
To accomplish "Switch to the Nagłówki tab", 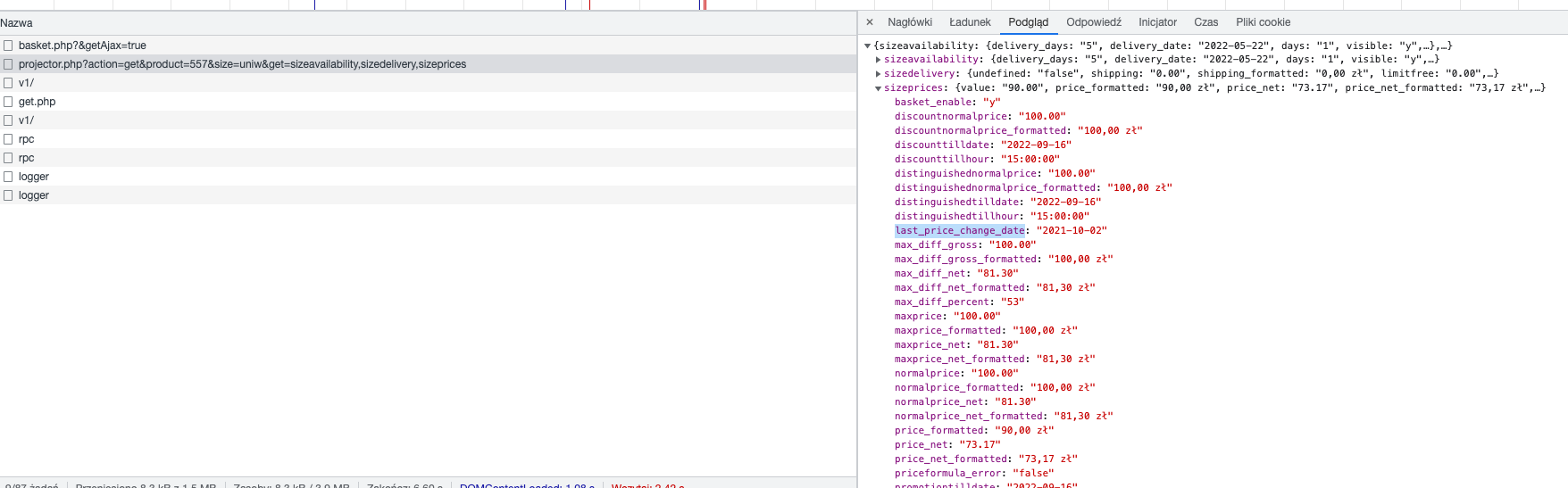I will point(909,22).
